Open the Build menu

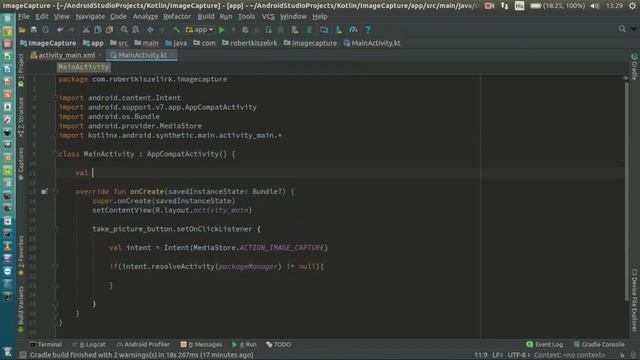[206, 16]
